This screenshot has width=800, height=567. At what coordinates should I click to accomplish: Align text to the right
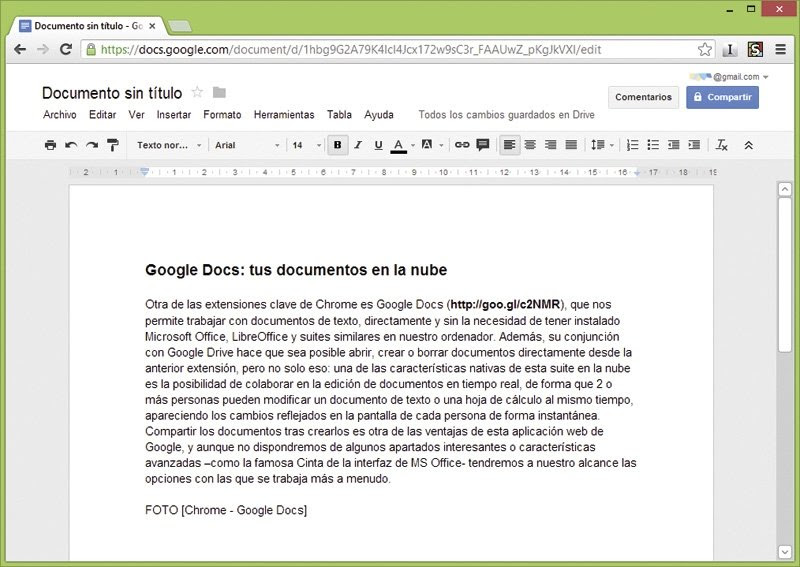(x=551, y=145)
